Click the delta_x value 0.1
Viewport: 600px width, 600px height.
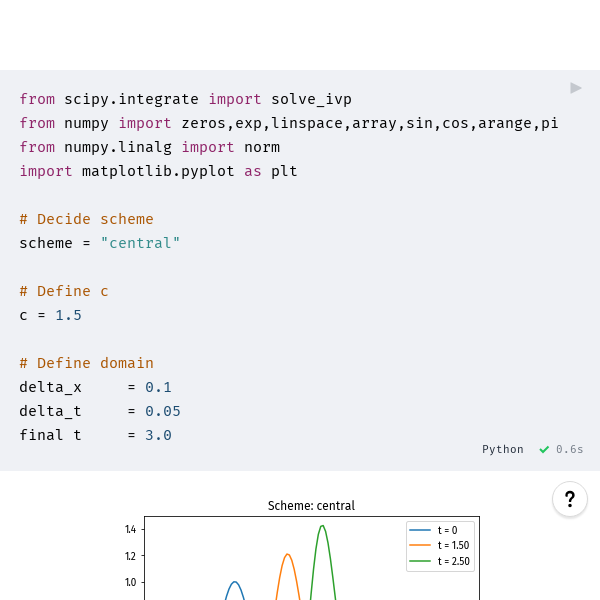pyautogui.click(x=158, y=387)
